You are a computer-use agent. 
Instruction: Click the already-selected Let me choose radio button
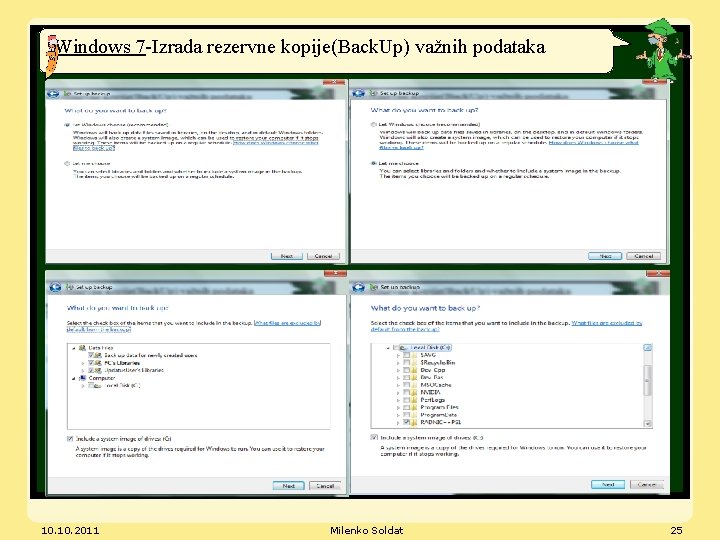(x=374, y=163)
